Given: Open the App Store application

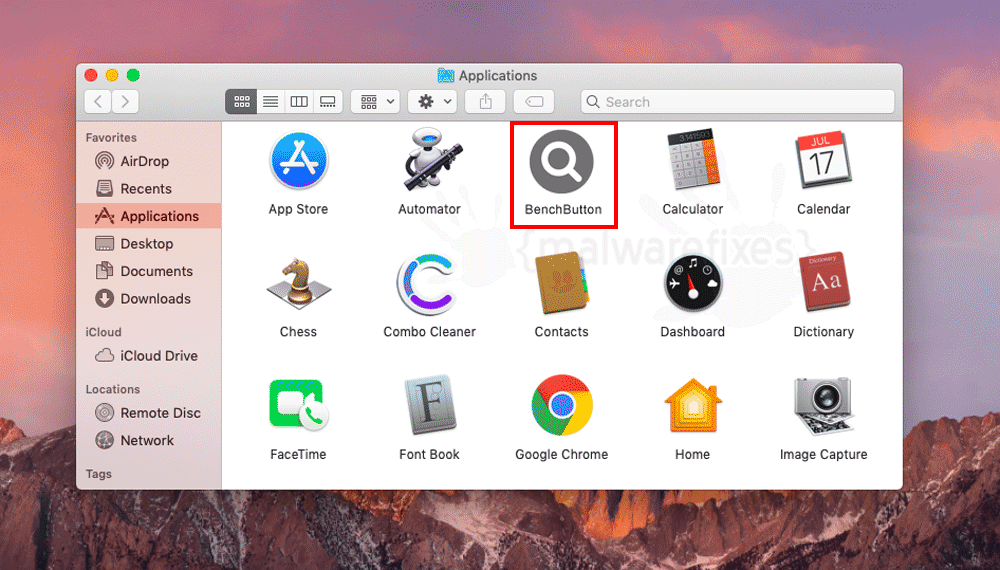Looking at the screenshot, I should point(298,161).
